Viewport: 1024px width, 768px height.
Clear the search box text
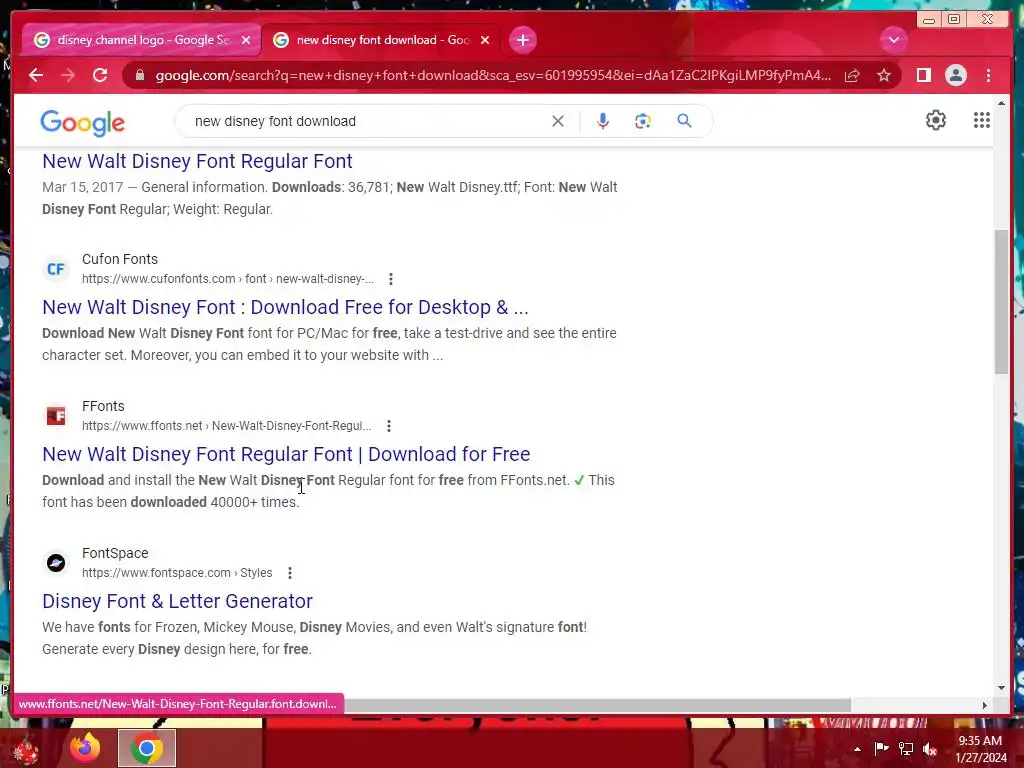[x=558, y=121]
